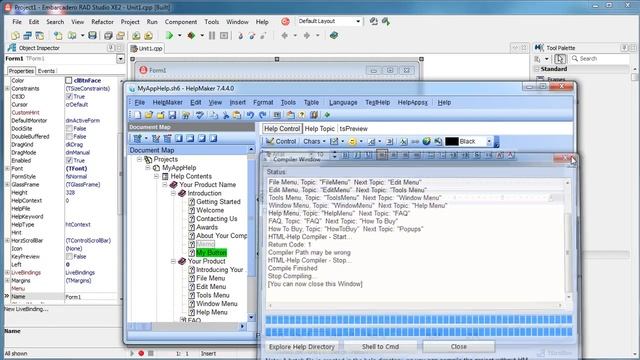Viewport: 640px width, 360px height.
Task: Select the Tools Menu topic in Document Map
Action: click(x=213, y=295)
